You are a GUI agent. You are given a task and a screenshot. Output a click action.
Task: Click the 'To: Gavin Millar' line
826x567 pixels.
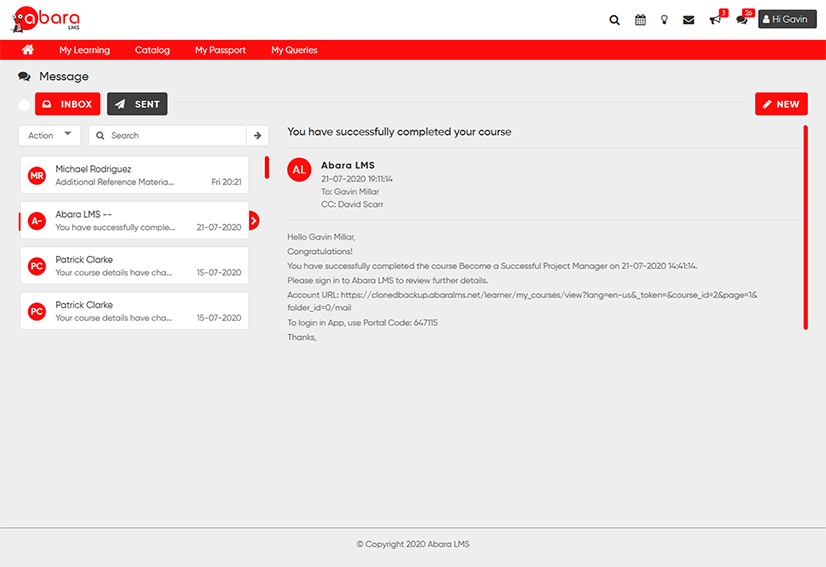[x=350, y=192]
